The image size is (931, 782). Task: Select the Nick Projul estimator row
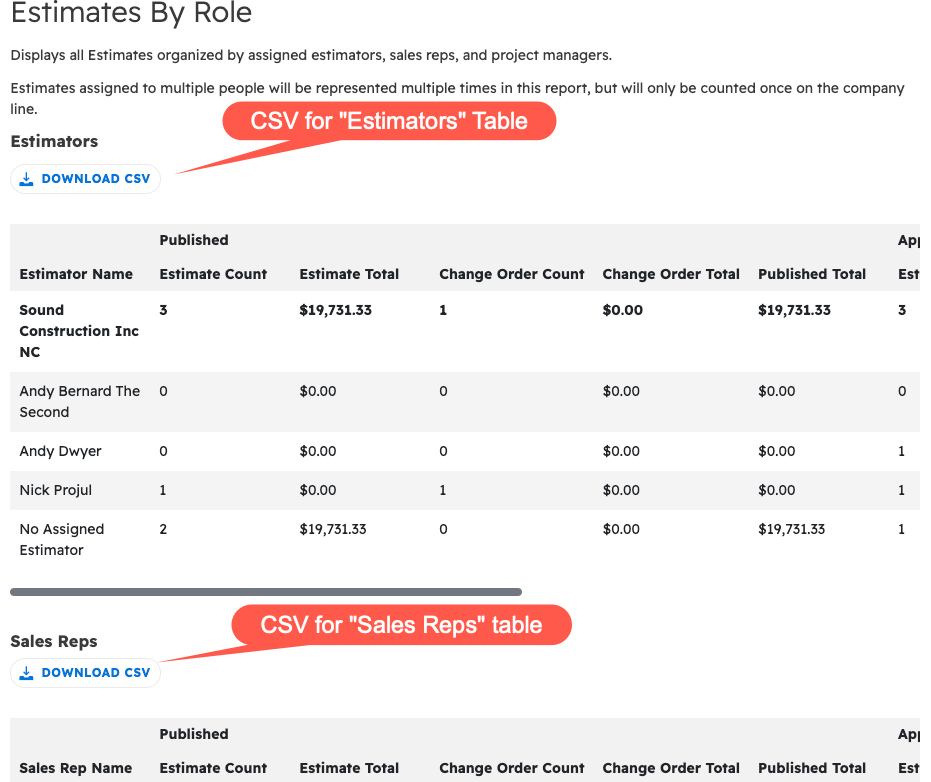pyautogui.click(x=56, y=490)
